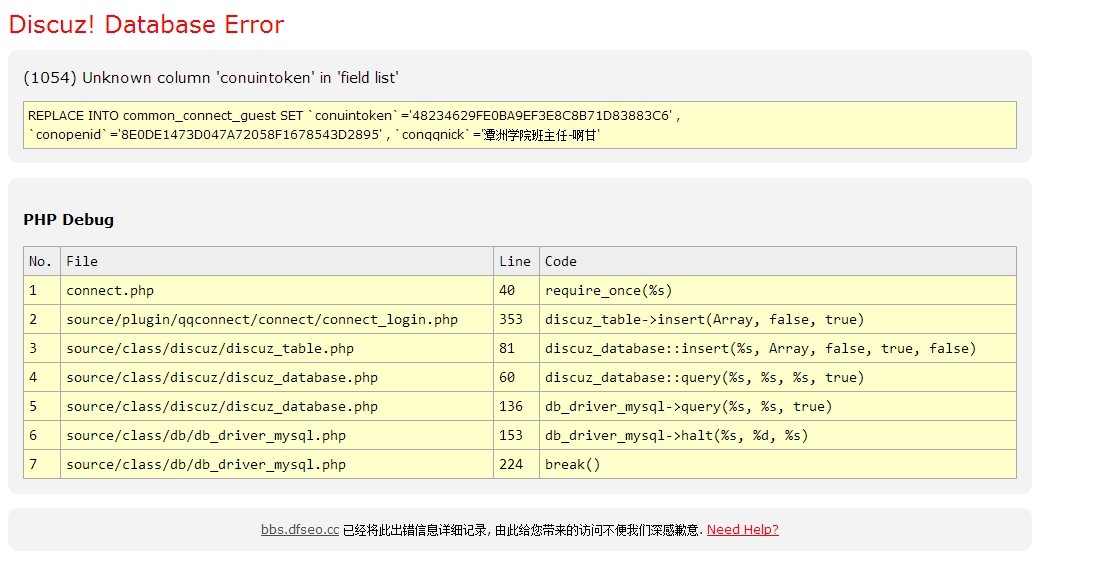Open the Need Help? link
This screenshot has height=571, width=1093.
742,530
